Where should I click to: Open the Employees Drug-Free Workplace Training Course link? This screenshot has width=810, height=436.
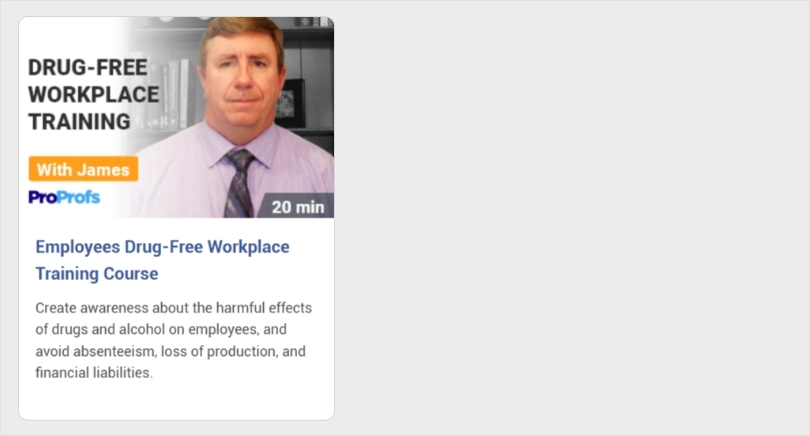(162, 260)
